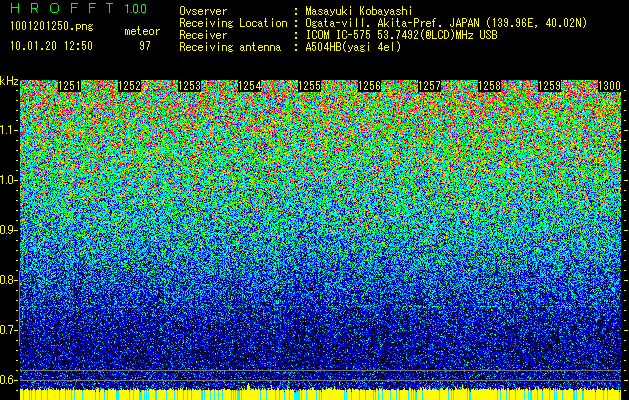
Task: Click the Receiving antenna label
Action: tap(230, 47)
